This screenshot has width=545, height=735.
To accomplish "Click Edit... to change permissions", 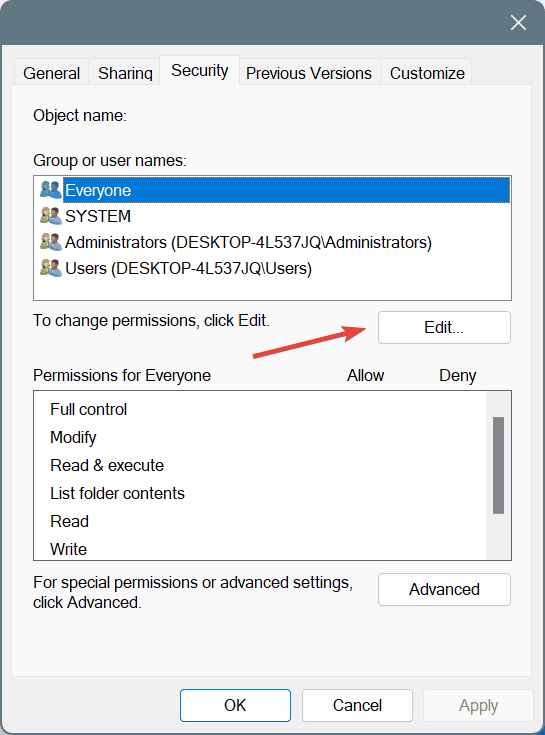I will coord(444,327).
